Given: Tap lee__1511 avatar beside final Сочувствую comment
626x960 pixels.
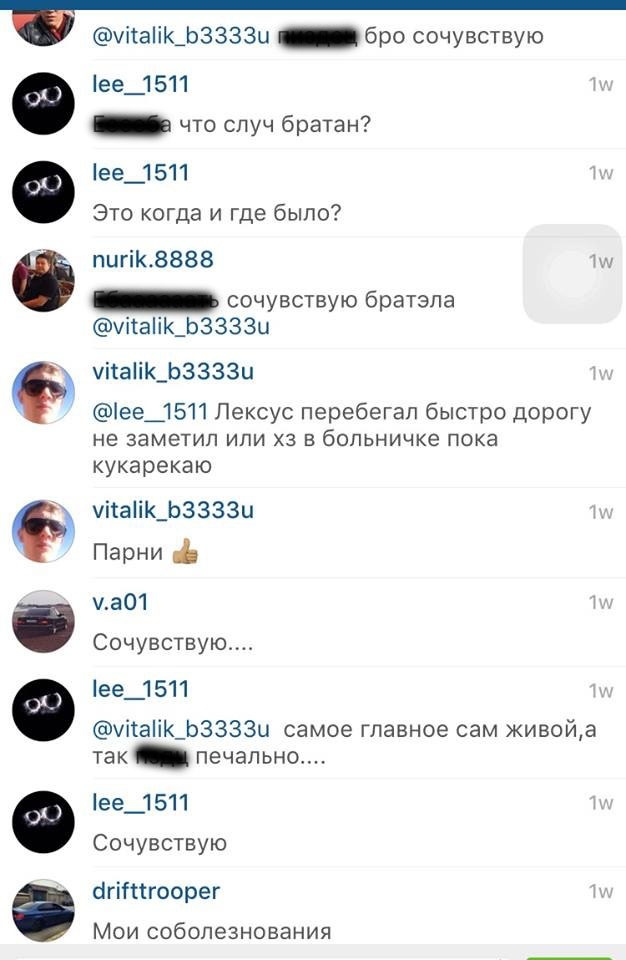Looking at the screenshot, I should pos(43,822).
